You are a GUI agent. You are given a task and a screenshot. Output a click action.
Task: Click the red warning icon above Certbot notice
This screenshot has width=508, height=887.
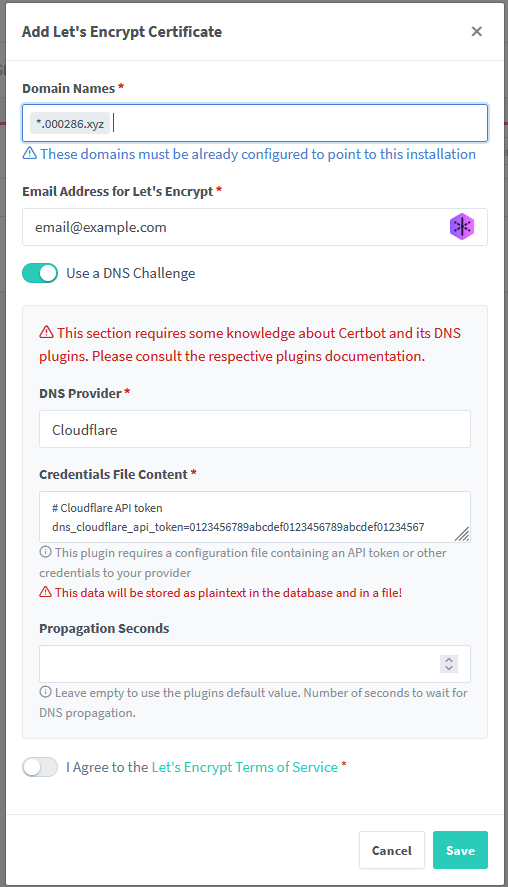(x=46, y=332)
